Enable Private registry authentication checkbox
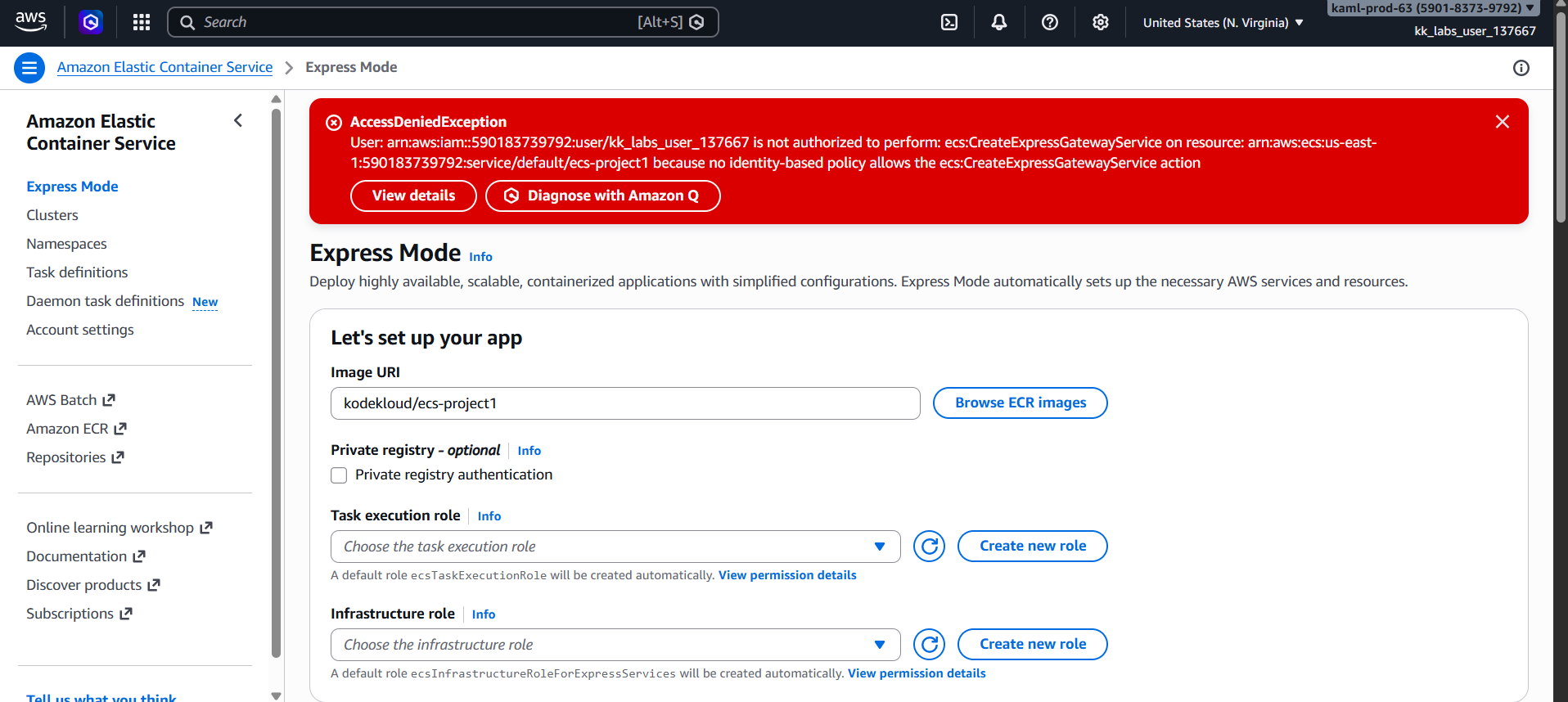The image size is (1568, 702). click(x=339, y=475)
